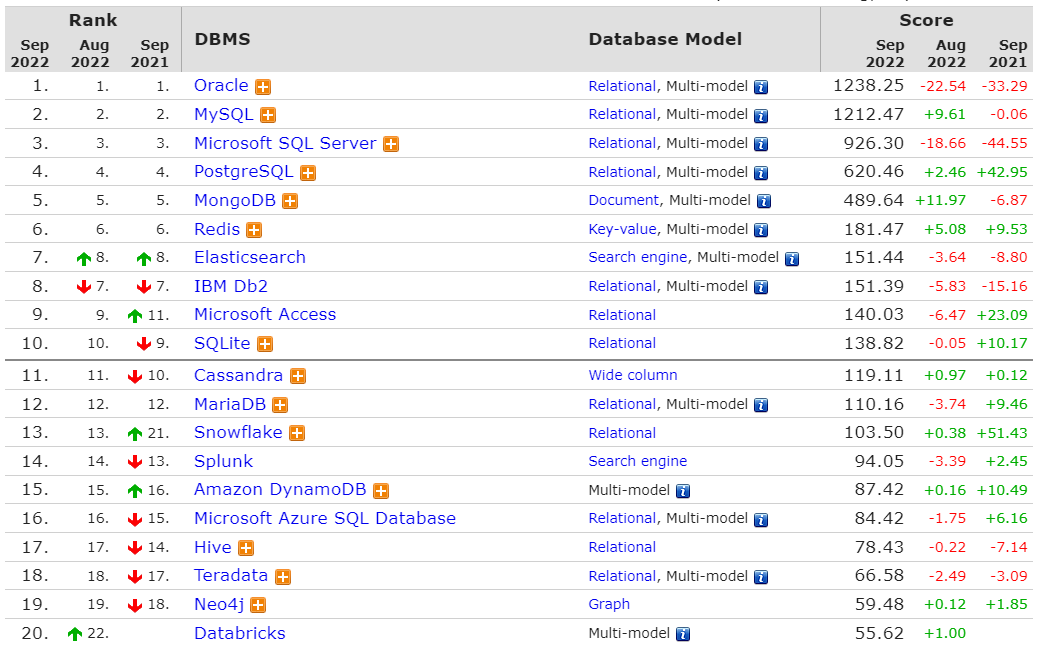Click the orange plus icon beside Neo4j
1045x646 pixels.
pos(258,606)
